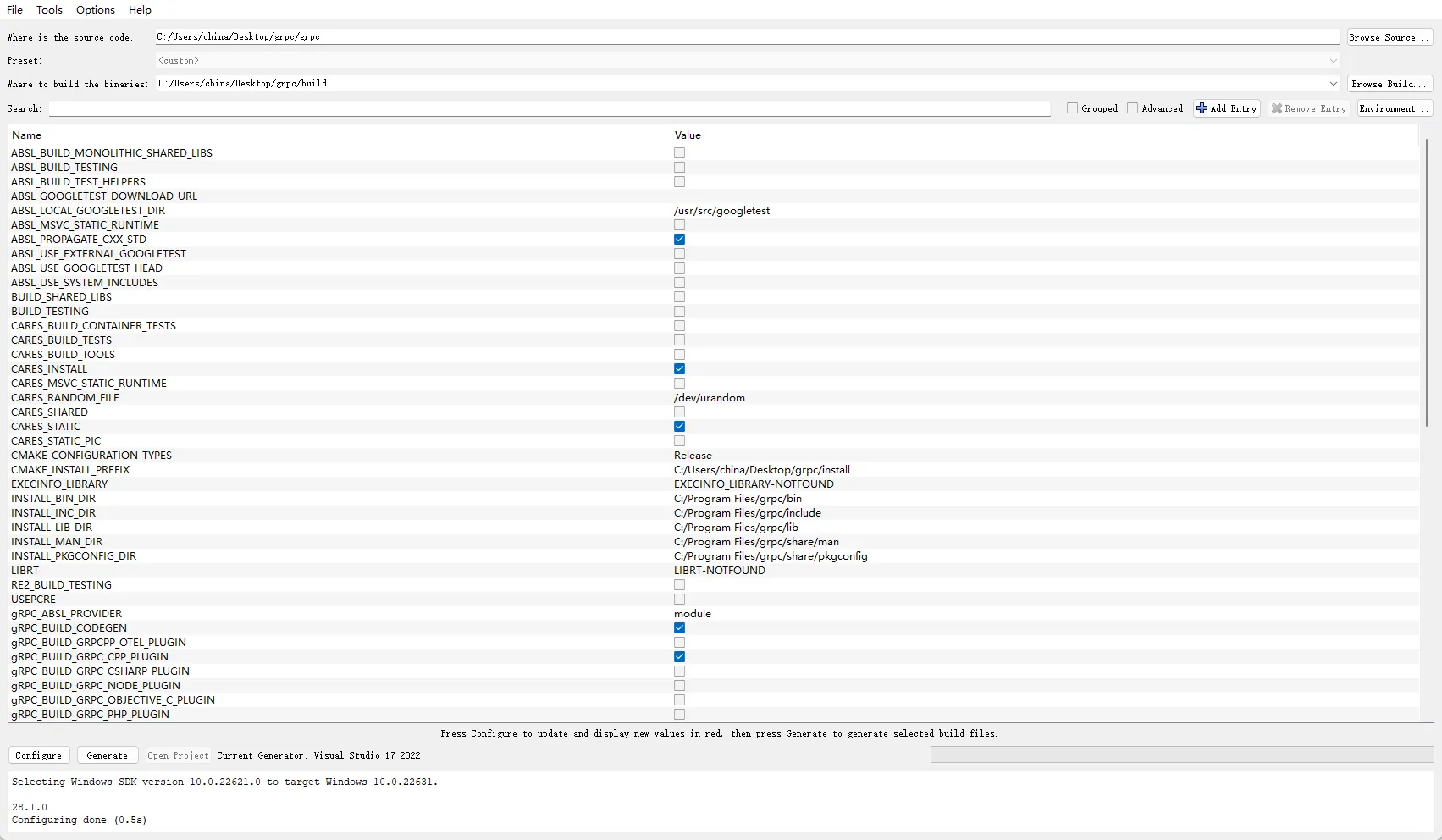
Task: Disable gRPC_BUILD_CODEGEN checkbox
Action: click(x=679, y=628)
